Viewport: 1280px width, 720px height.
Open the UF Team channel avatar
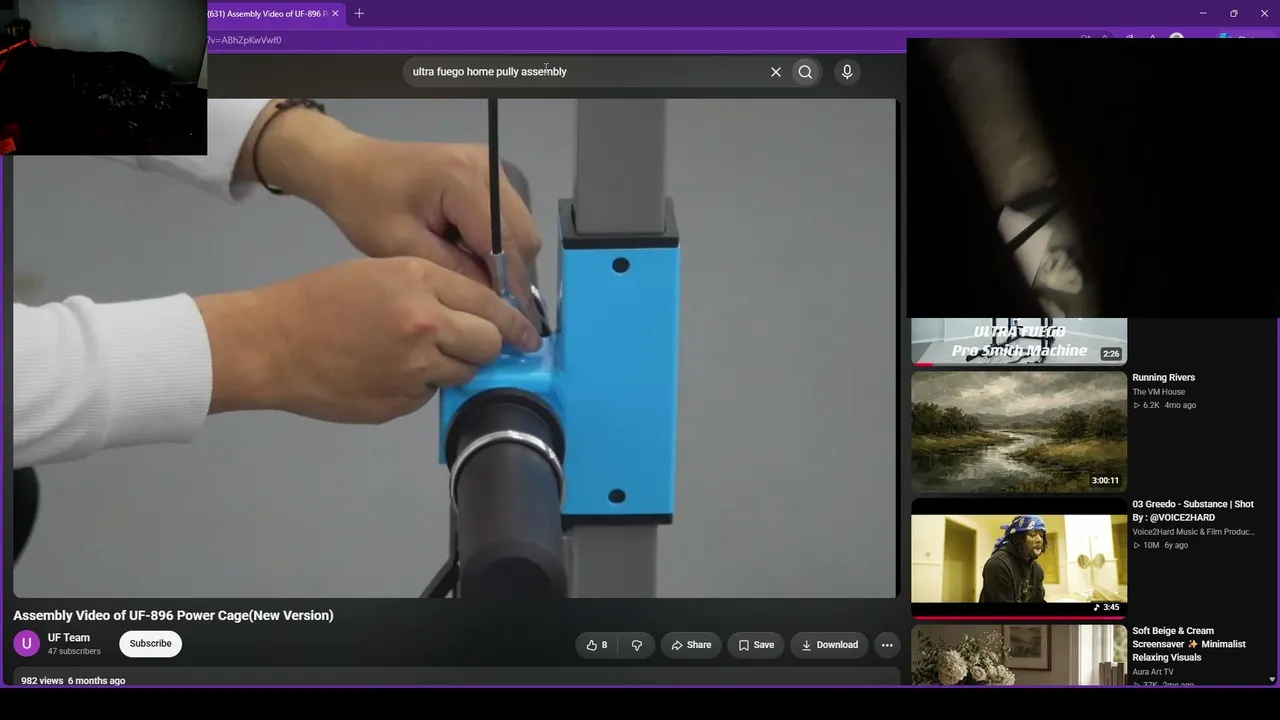[26, 643]
